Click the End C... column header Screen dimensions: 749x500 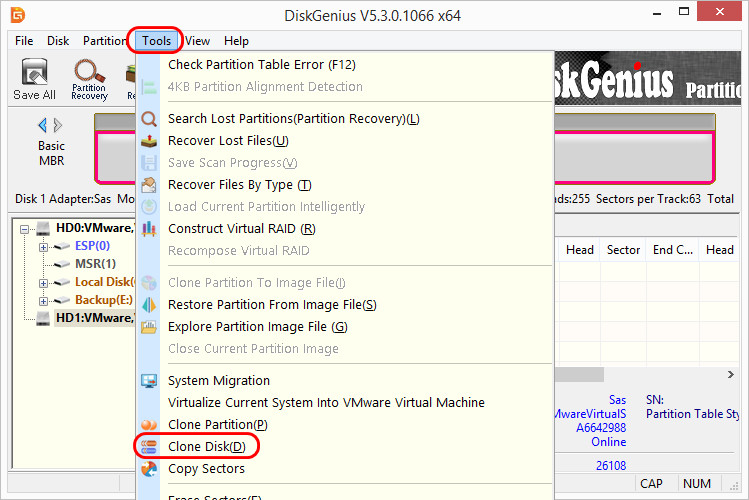673,250
